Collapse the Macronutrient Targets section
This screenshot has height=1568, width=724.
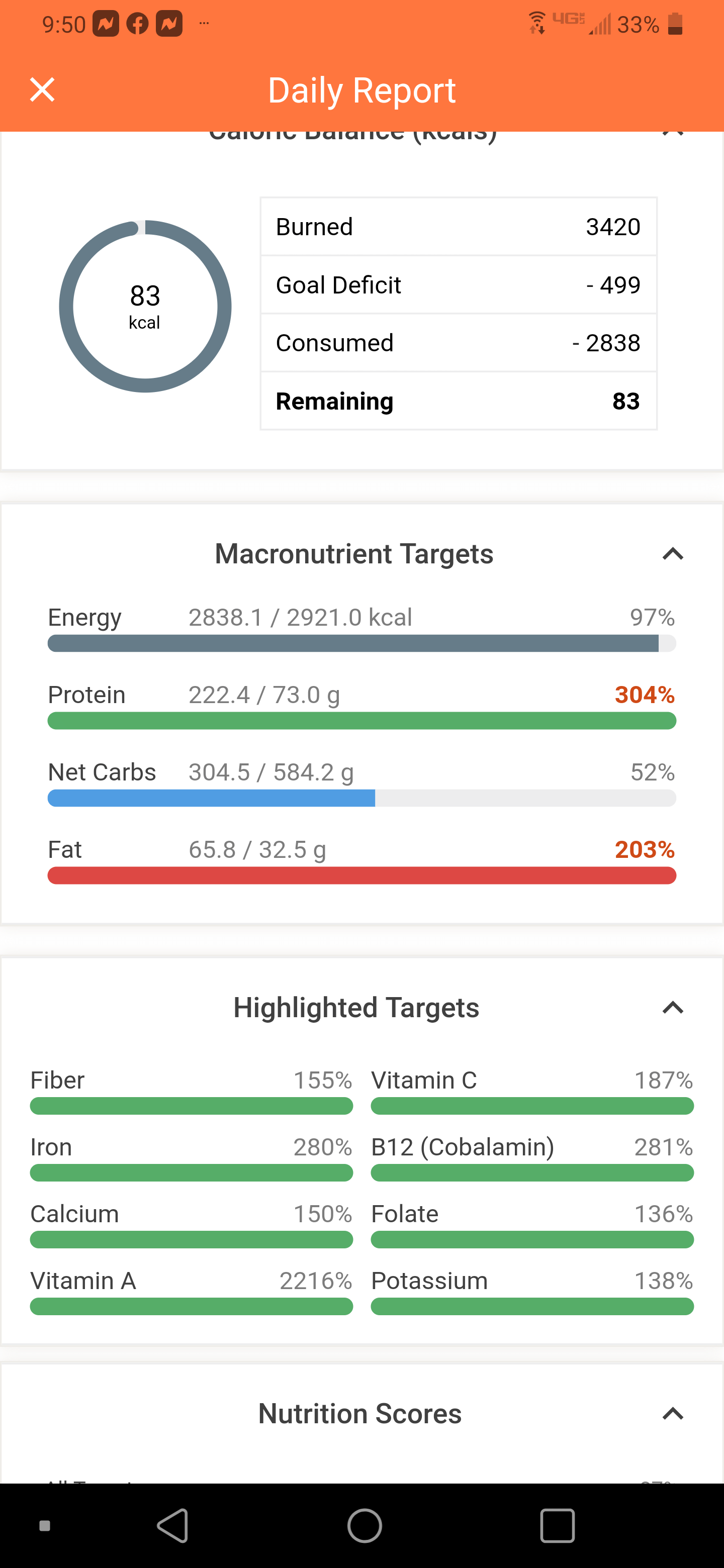coord(673,554)
